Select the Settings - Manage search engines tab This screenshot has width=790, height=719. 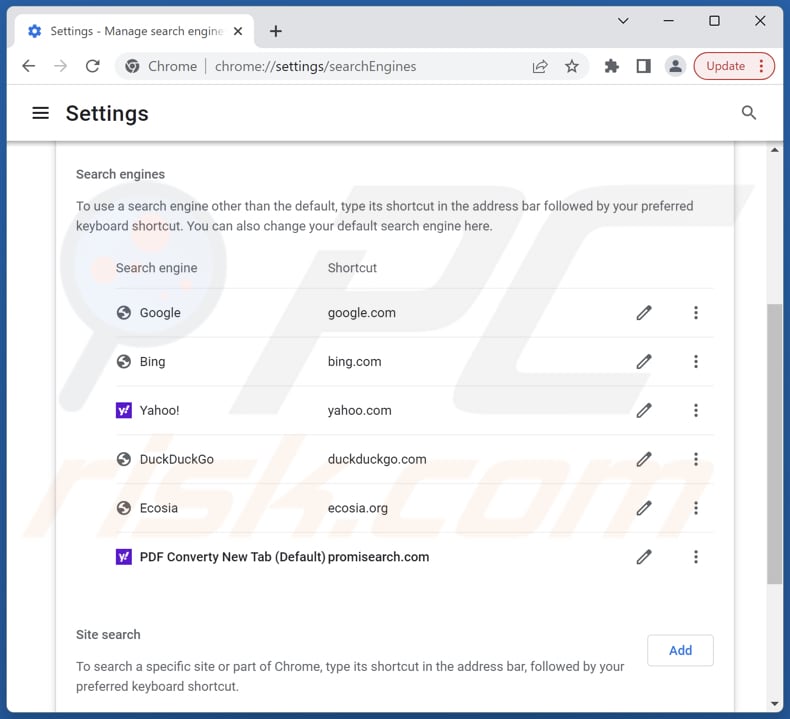[x=134, y=31]
